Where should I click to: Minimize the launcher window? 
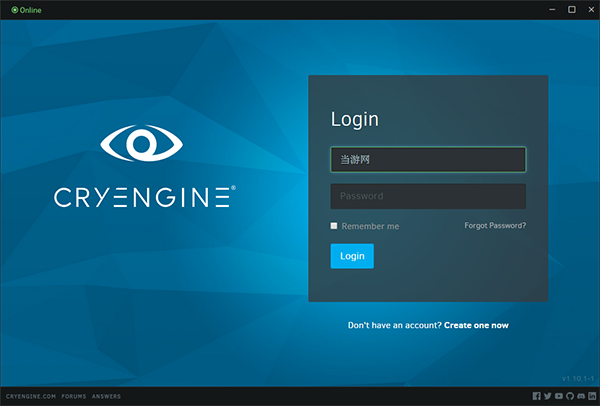(x=552, y=10)
